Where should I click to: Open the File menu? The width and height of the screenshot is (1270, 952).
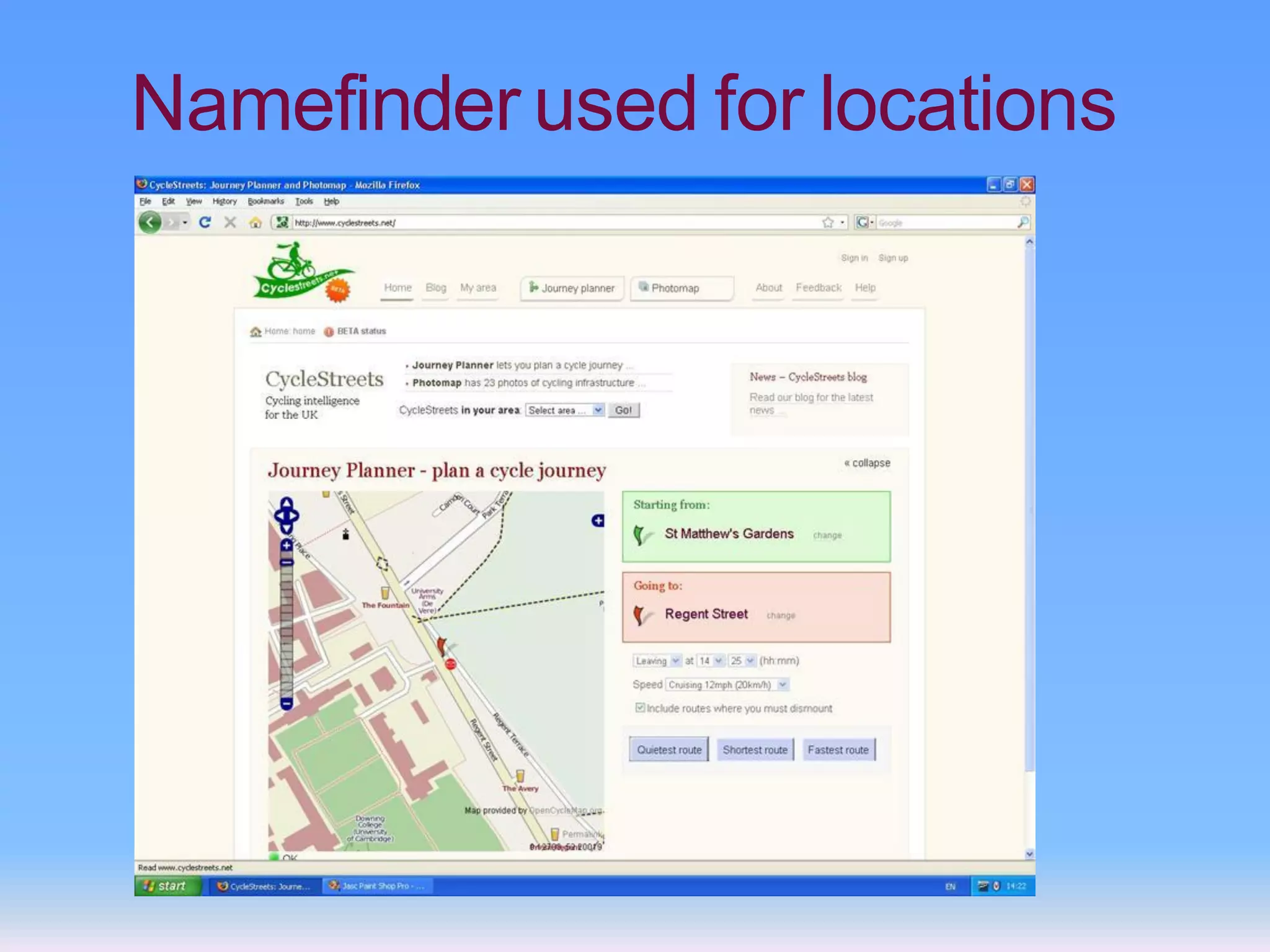point(145,201)
